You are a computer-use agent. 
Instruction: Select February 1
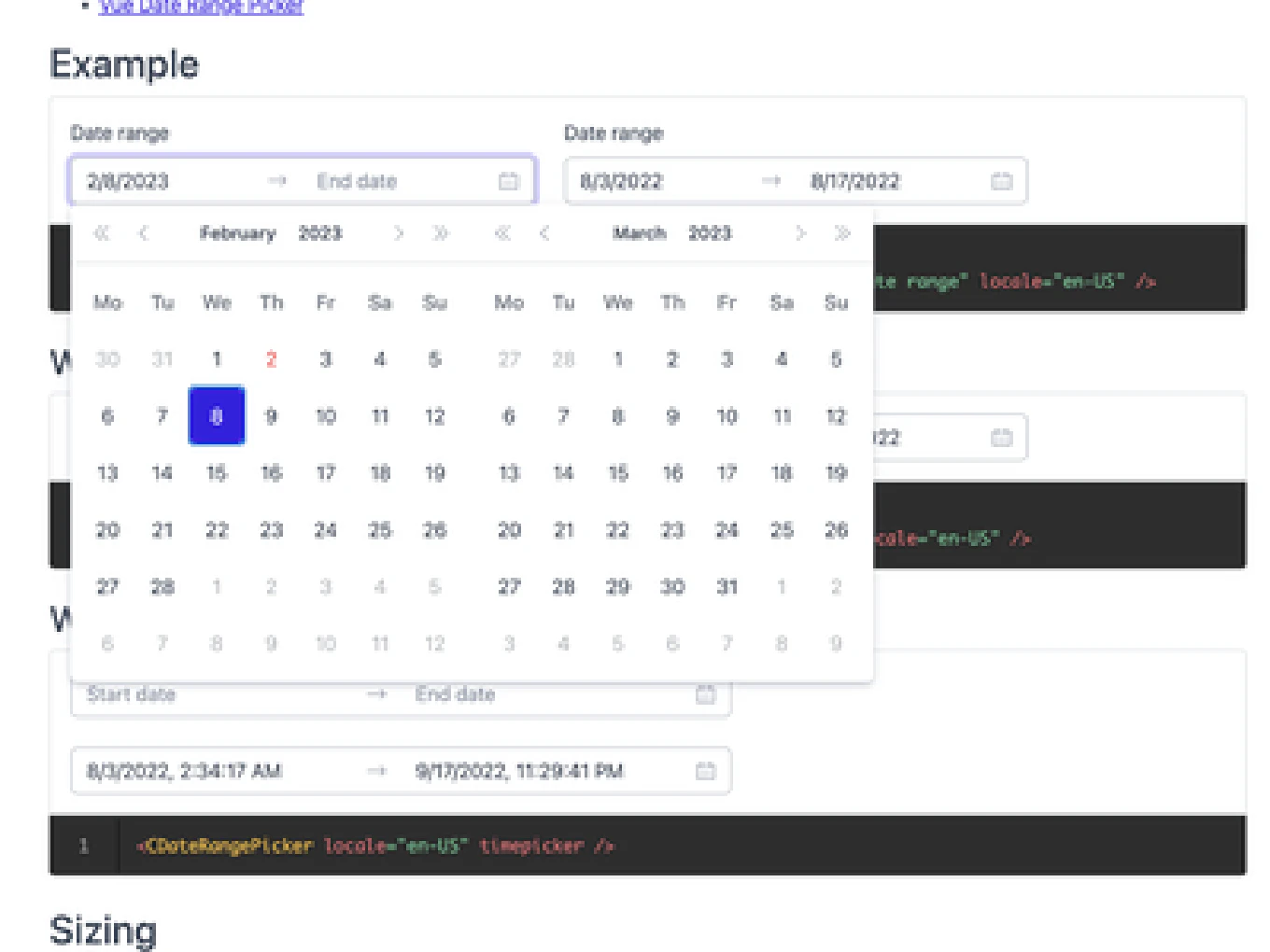pyautogui.click(x=217, y=359)
